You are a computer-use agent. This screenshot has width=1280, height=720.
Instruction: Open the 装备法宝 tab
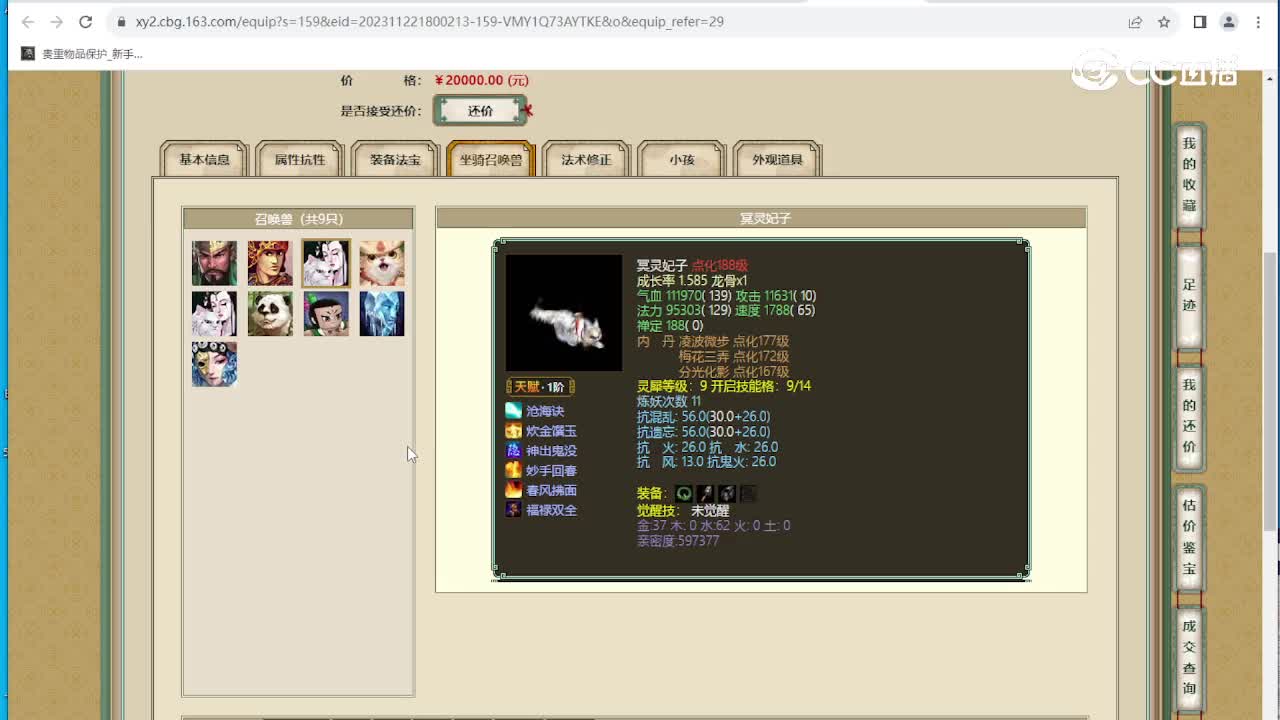coord(395,160)
